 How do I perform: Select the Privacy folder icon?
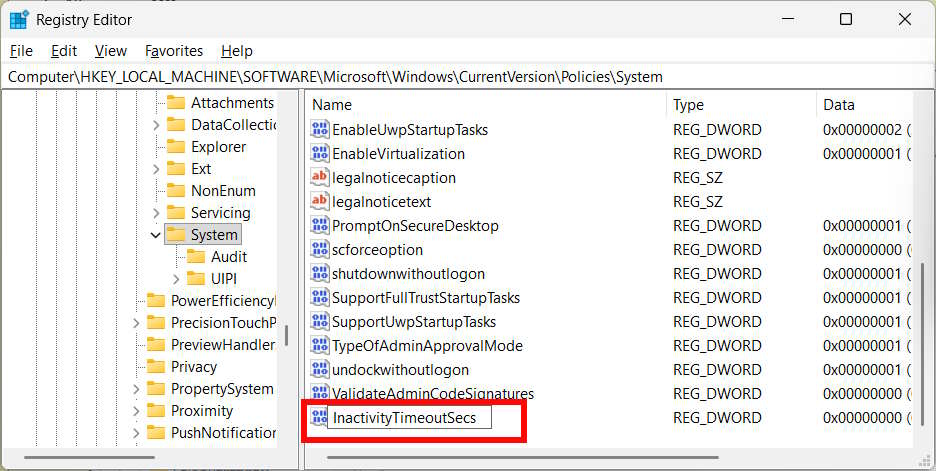coord(156,367)
